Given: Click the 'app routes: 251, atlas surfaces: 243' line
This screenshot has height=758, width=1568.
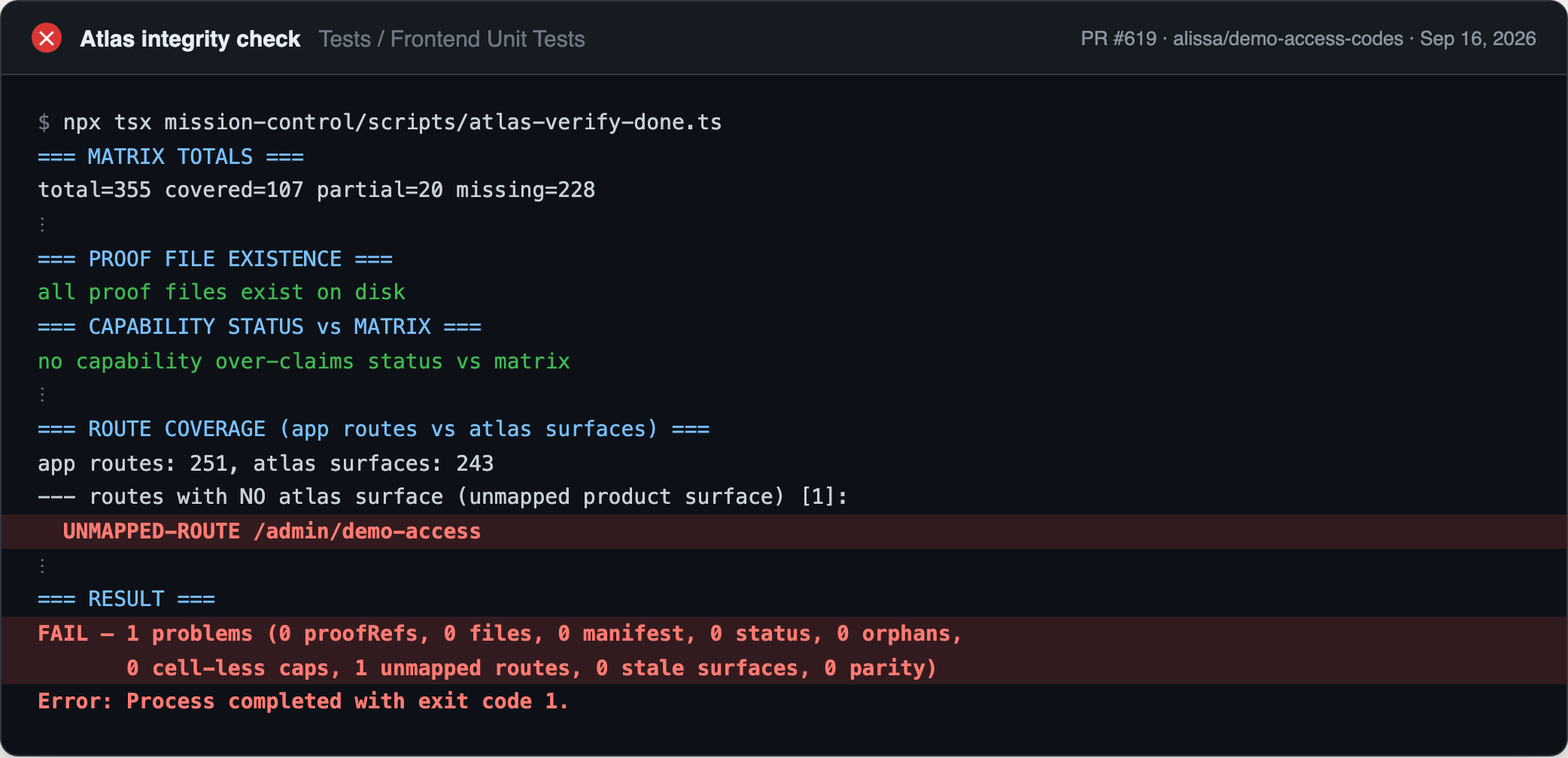Looking at the screenshot, I should click(x=266, y=463).
